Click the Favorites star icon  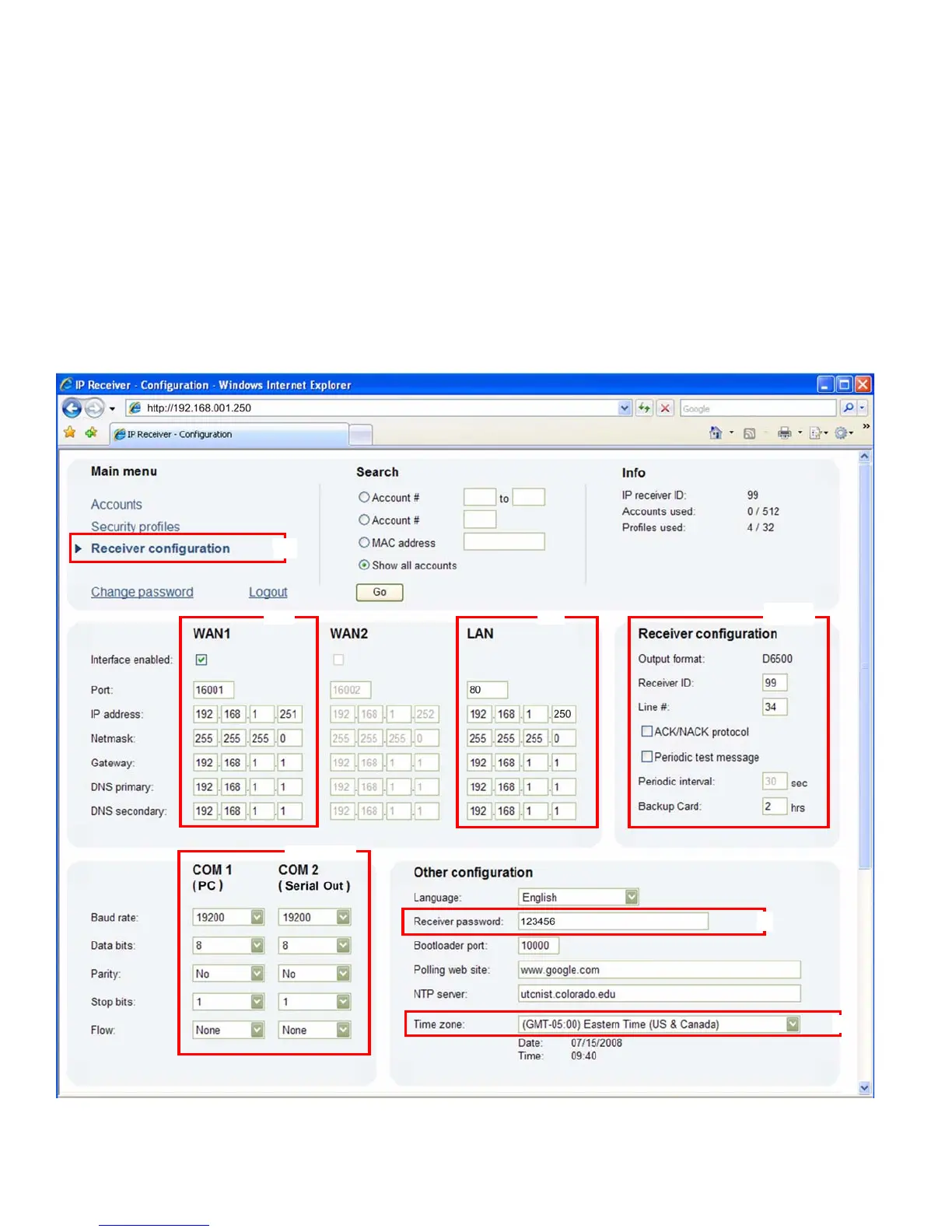point(70,432)
